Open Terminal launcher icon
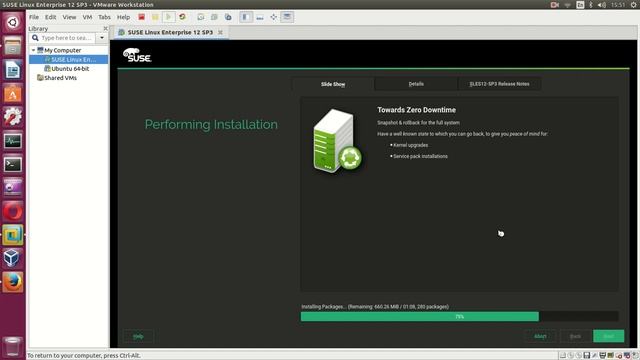 (13, 164)
